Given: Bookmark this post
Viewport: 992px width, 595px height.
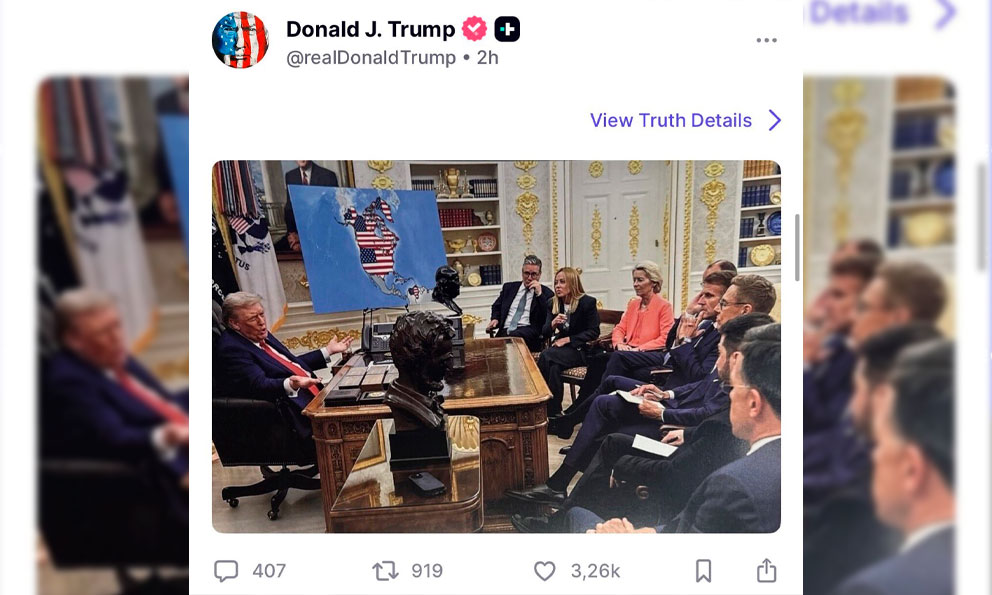Looking at the screenshot, I should [x=703, y=570].
